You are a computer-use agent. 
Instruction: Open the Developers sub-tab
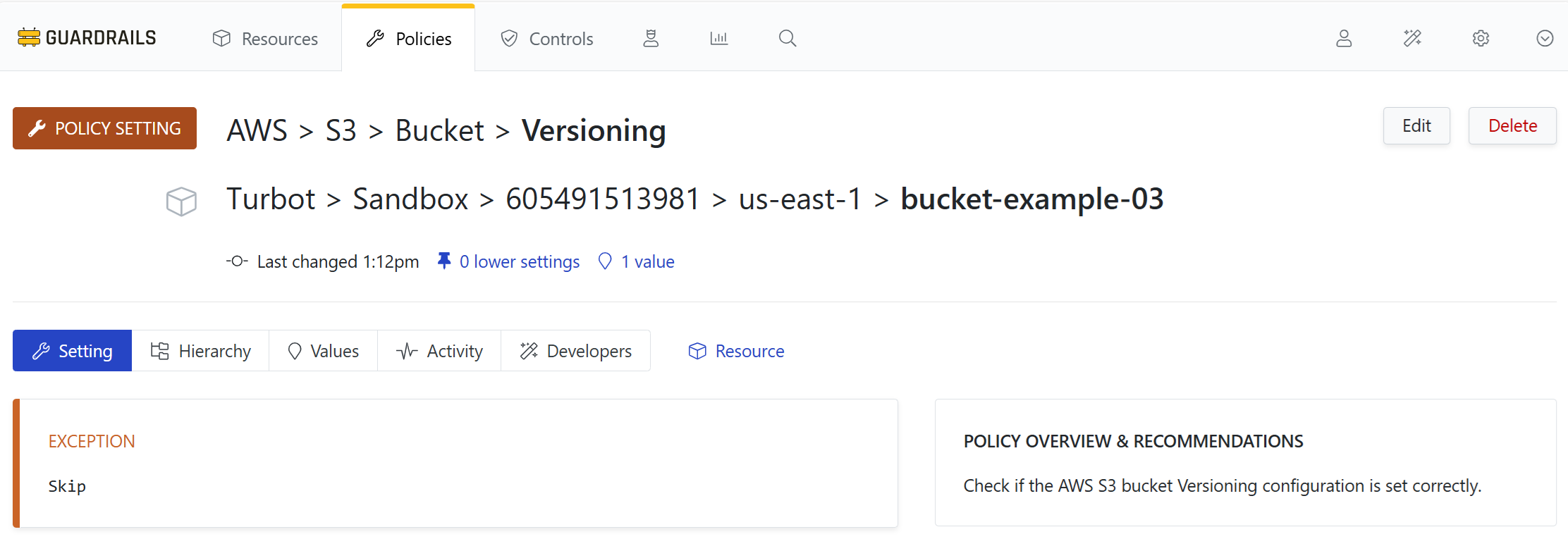click(x=576, y=351)
